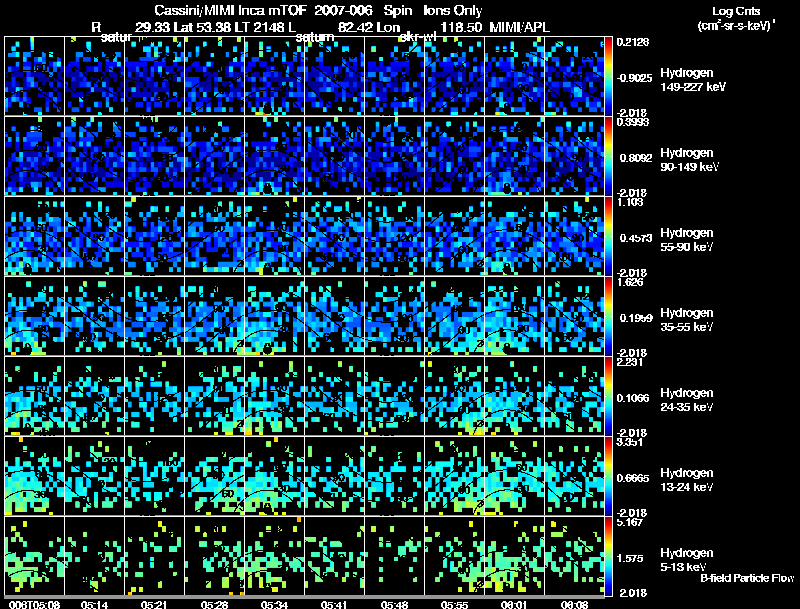This screenshot has width=800, height=609.
Task: Click the '2.231' colorbar value
Action: (x=630, y=362)
